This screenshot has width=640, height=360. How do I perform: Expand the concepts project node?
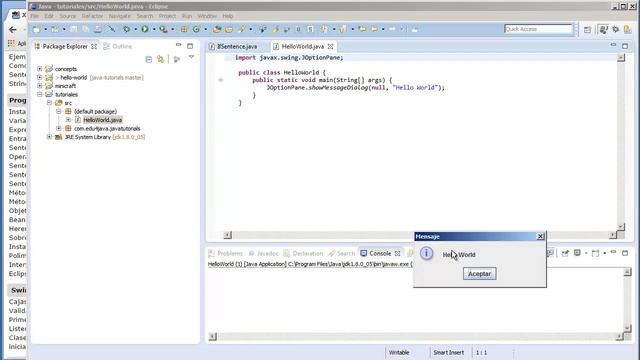point(40,69)
